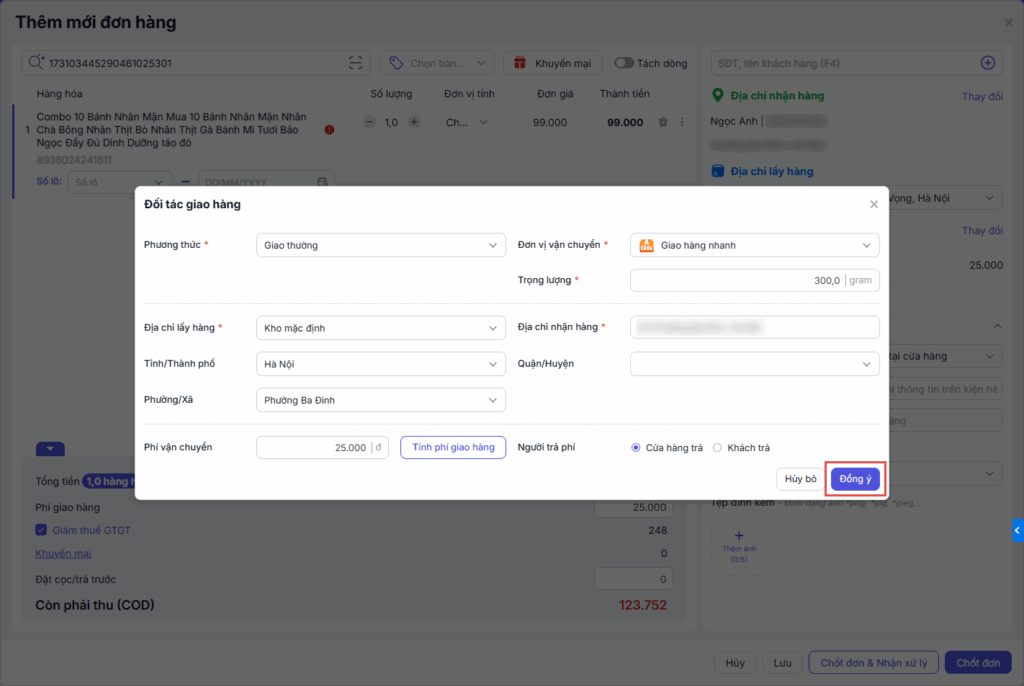
Task: Select the Khách trả radio option
Action: pos(717,448)
